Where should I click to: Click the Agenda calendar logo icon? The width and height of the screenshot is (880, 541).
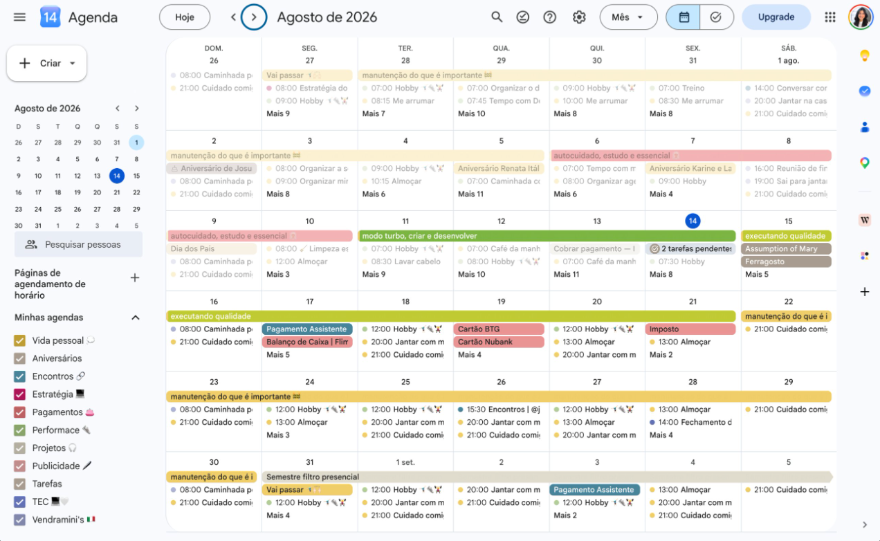coord(50,17)
